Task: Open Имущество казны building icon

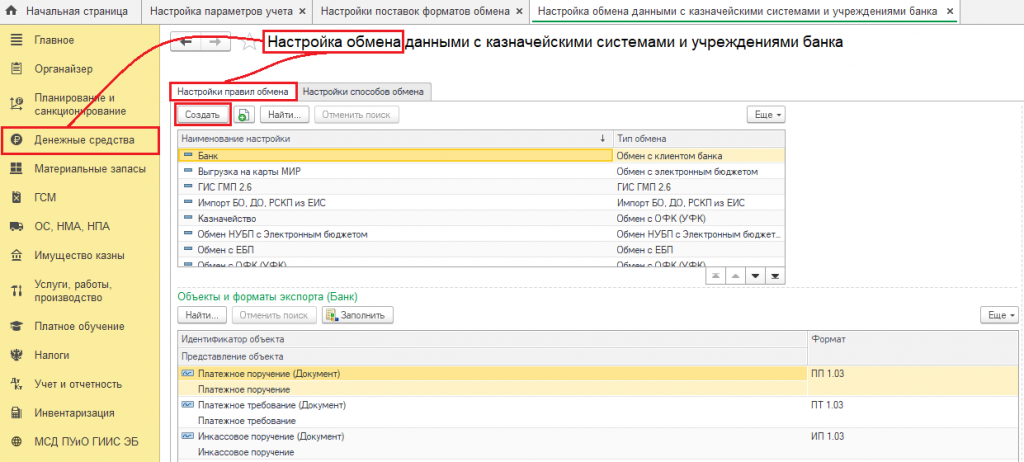Action: pyautogui.click(x=17, y=256)
